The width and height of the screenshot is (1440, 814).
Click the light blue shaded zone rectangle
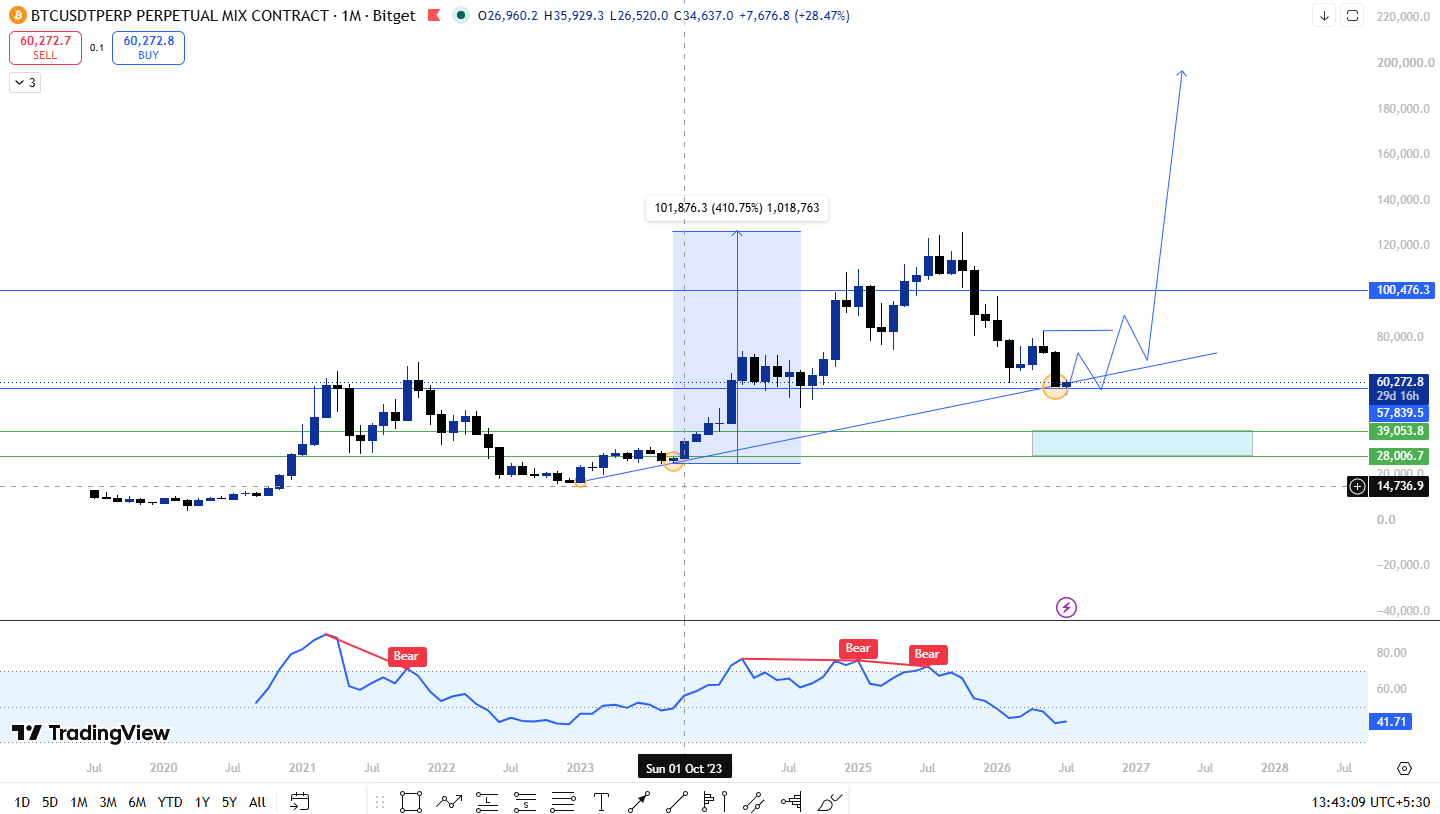tap(1142, 443)
